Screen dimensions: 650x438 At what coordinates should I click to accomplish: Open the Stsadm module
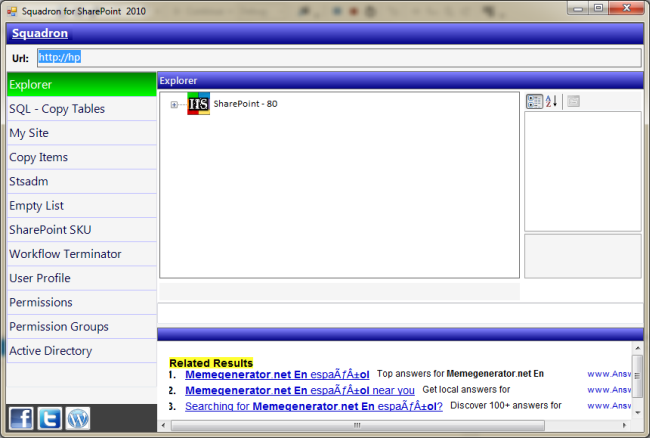(x=82, y=181)
